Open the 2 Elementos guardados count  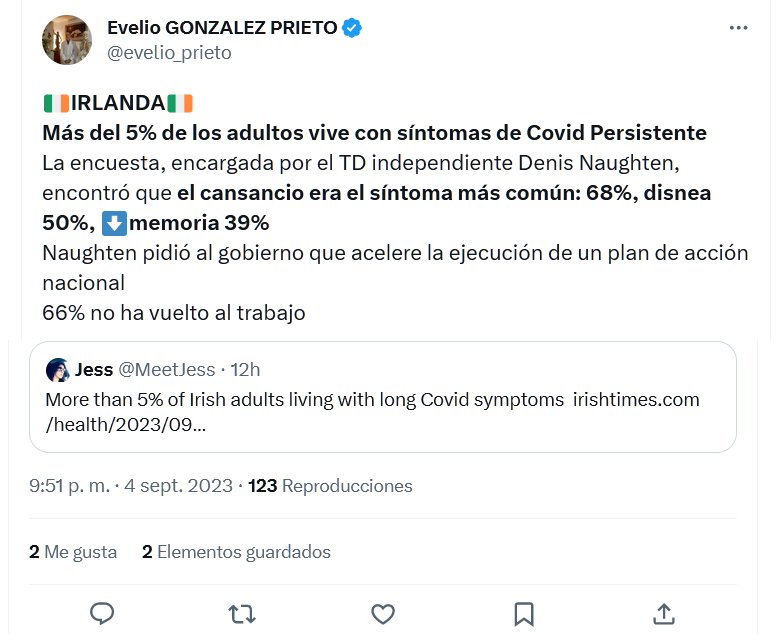(x=236, y=551)
